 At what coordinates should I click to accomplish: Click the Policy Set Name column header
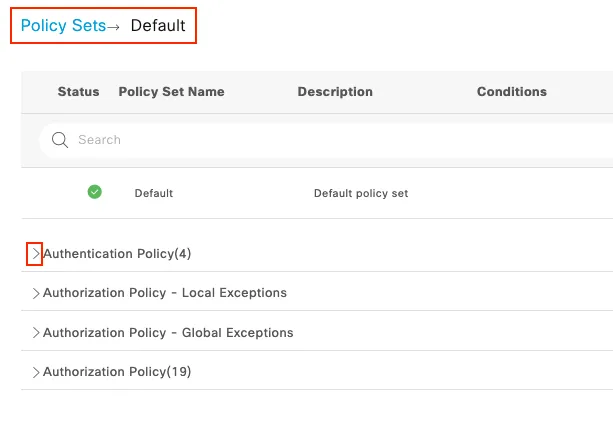tap(172, 92)
